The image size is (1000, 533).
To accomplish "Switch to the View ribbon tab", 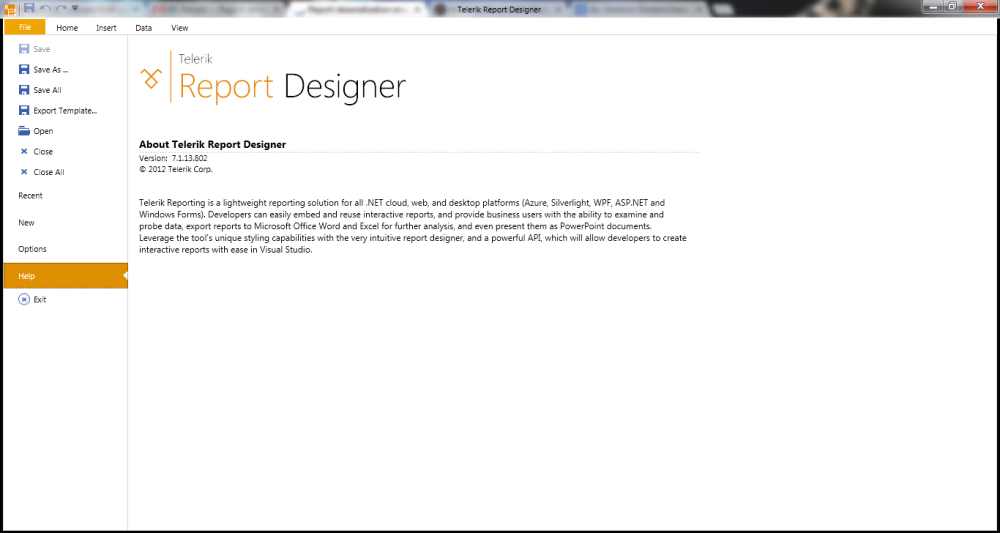I will tap(179, 28).
